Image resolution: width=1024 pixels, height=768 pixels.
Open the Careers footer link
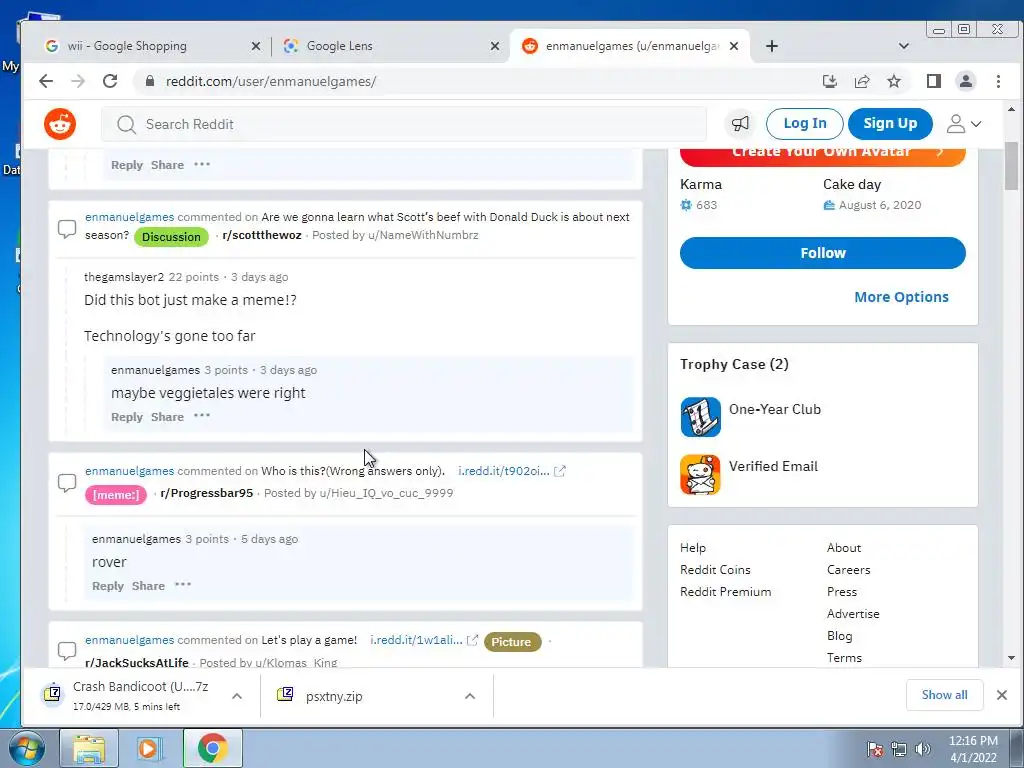pyautogui.click(x=848, y=569)
